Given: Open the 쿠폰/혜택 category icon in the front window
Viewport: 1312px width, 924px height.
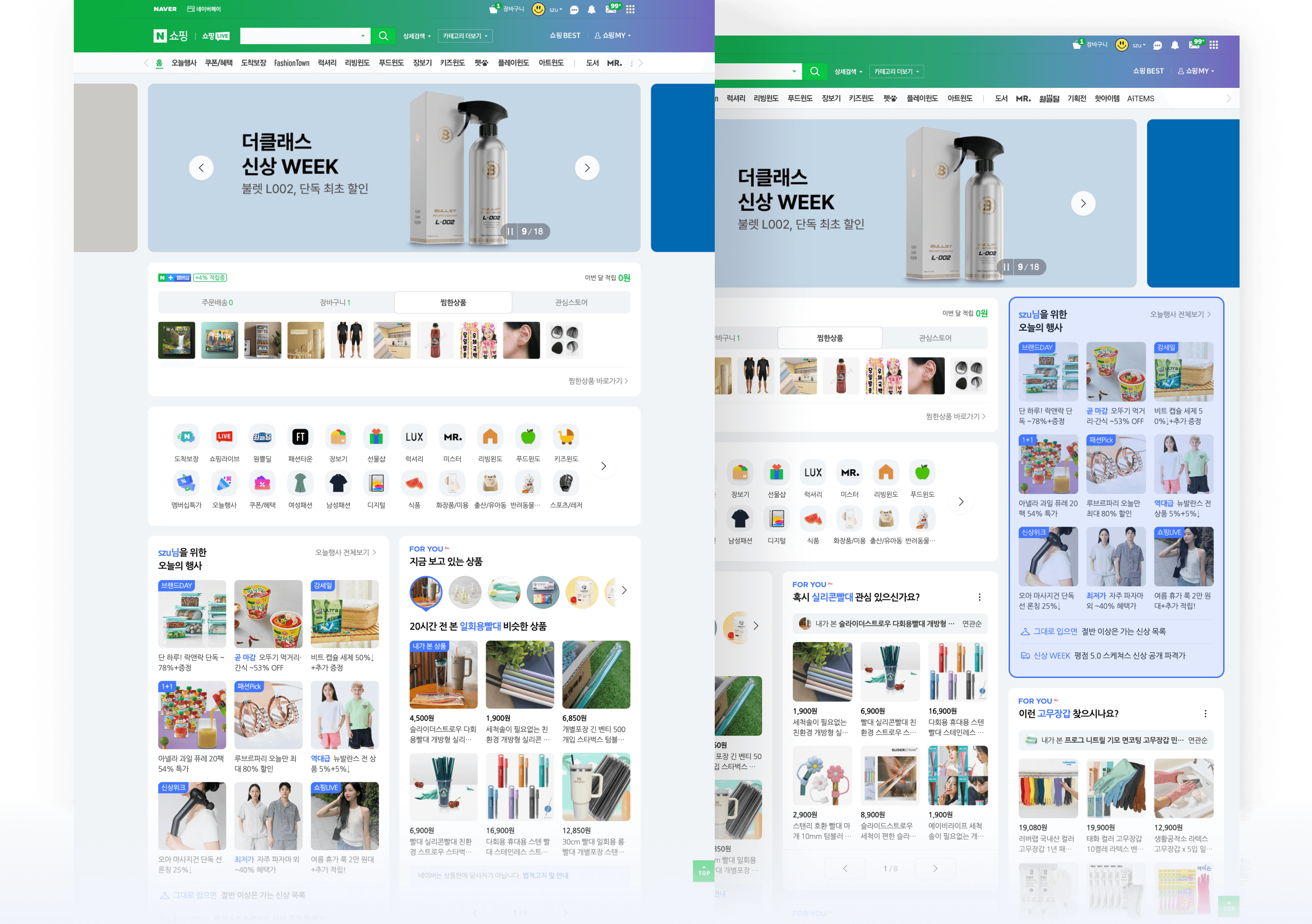Looking at the screenshot, I should tap(262, 483).
